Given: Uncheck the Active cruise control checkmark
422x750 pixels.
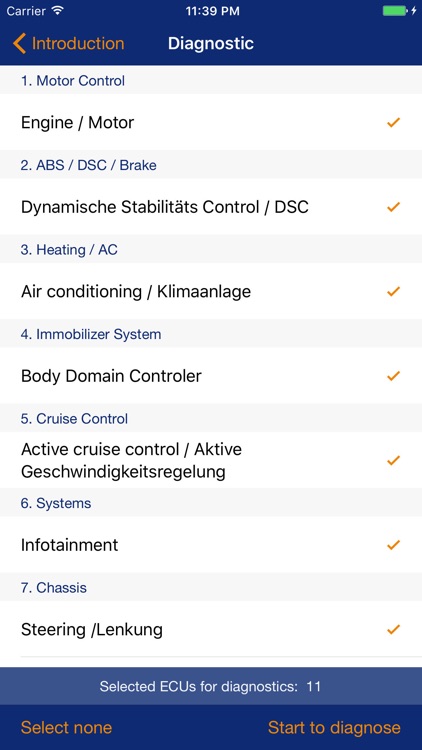Looking at the screenshot, I should pyautogui.click(x=393, y=461).
